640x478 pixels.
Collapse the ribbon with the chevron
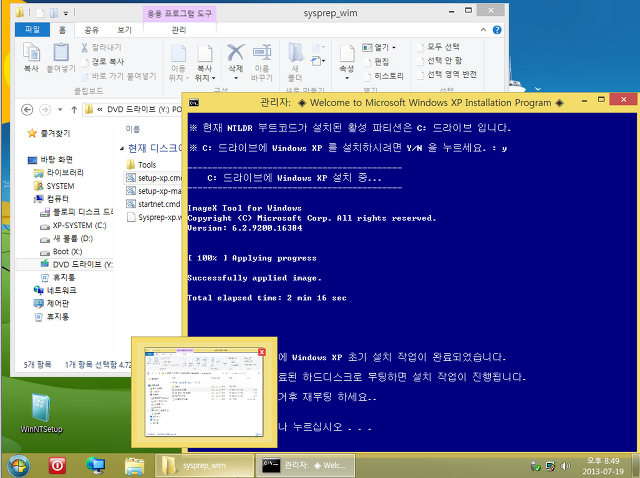coord(483,29)
